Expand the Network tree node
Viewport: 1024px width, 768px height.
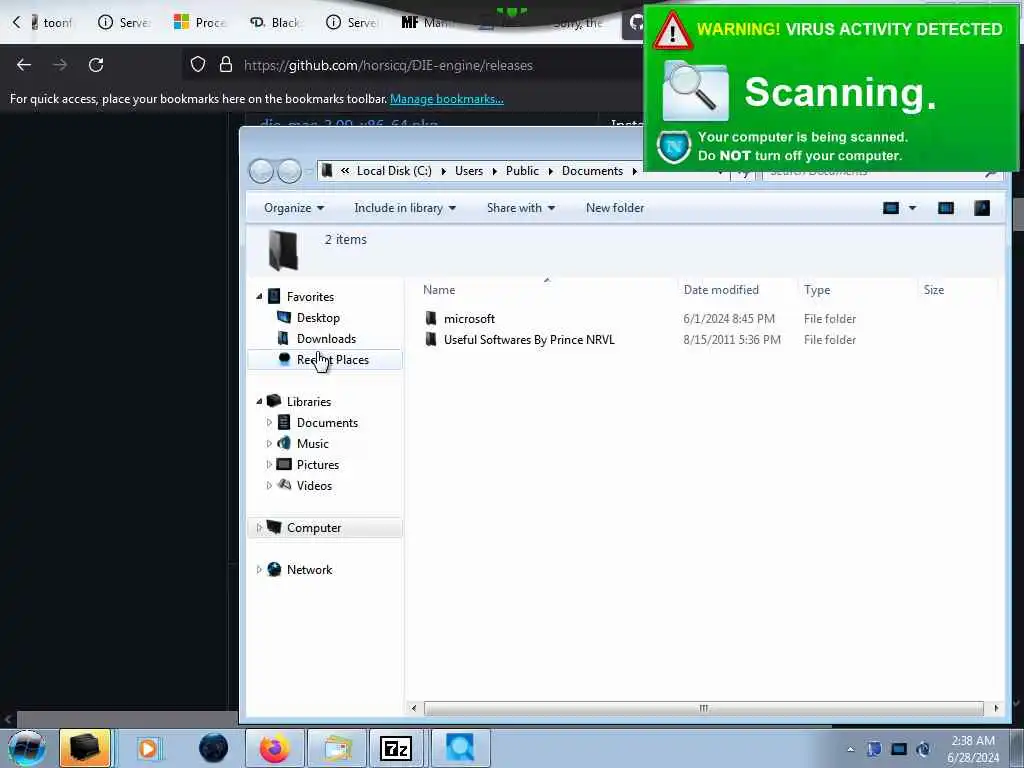tap(259, 569)
